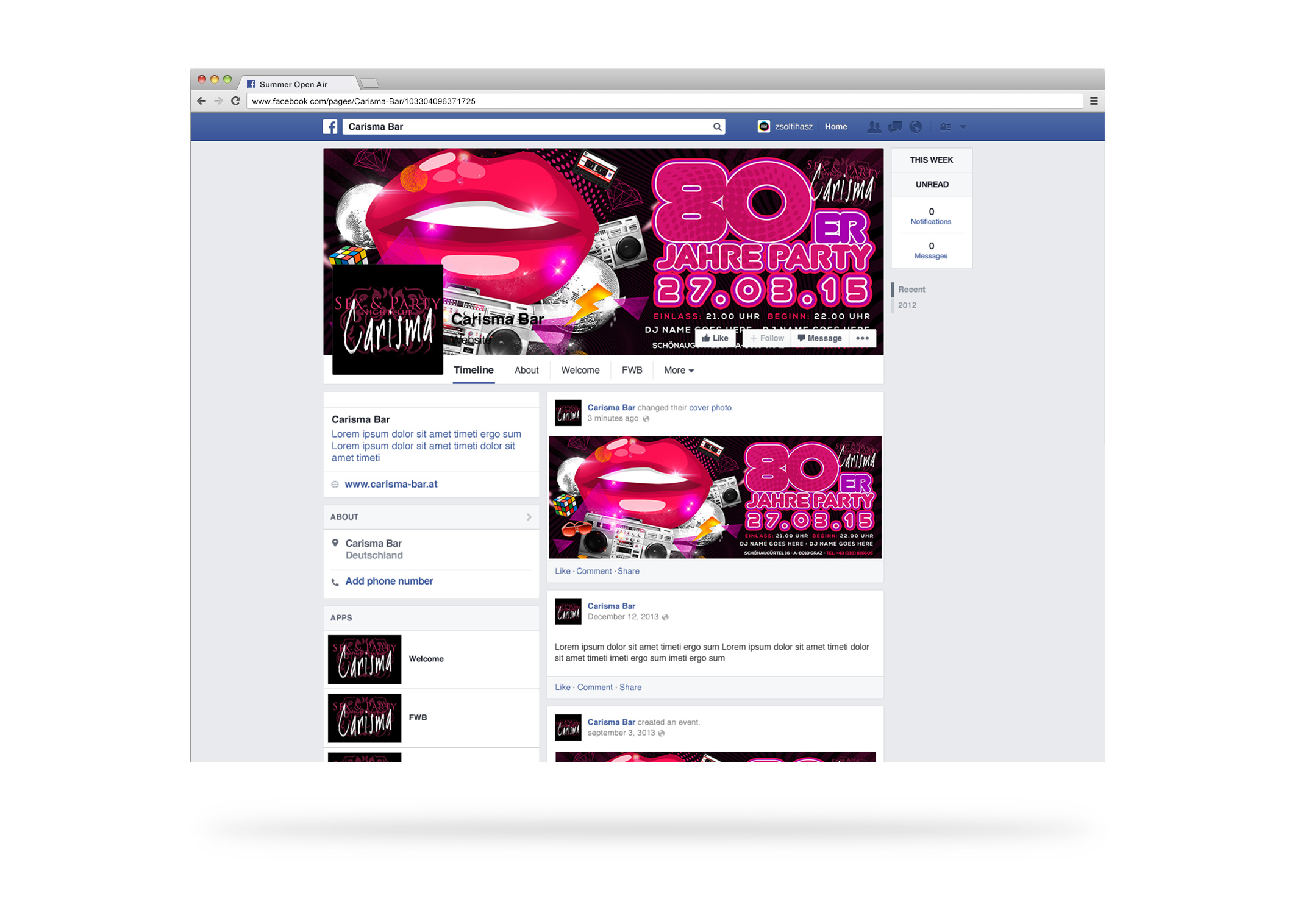Image resolution: width=1309 pixels, height=924 pixels.
Task: Open the cover photo link in post
Action: pyautogui.click(x=710, y=408)
